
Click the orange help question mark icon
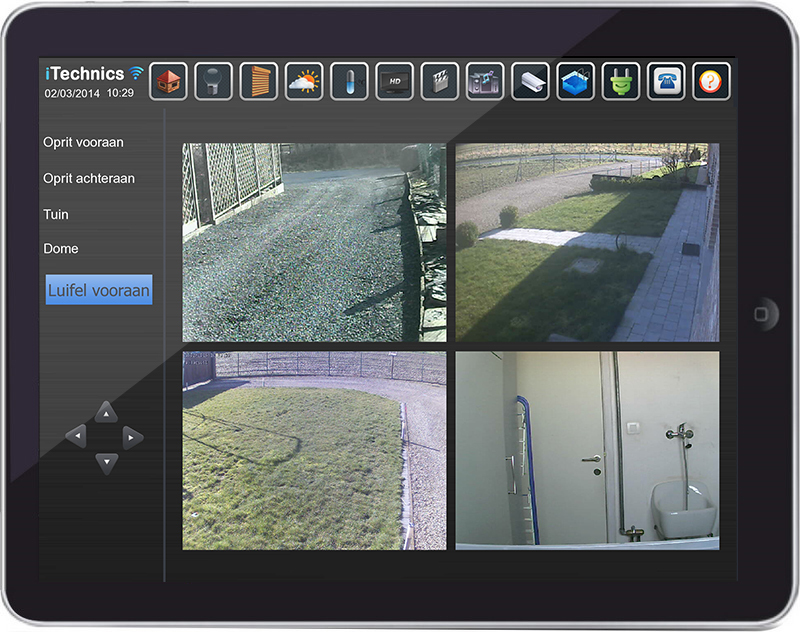point(711,81)
